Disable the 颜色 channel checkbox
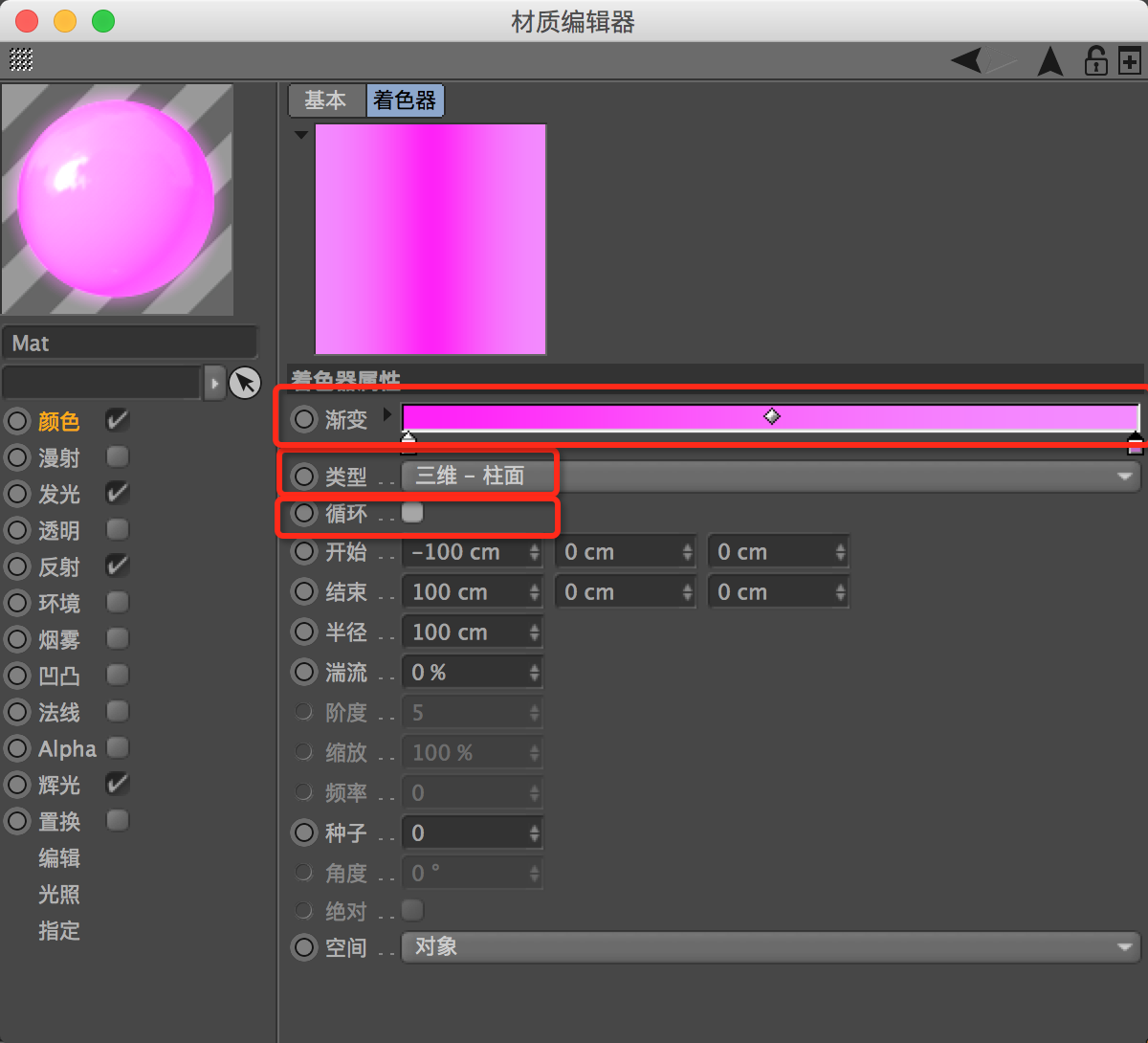This screenshot has width=1148, height=1043. coord(117,420)
